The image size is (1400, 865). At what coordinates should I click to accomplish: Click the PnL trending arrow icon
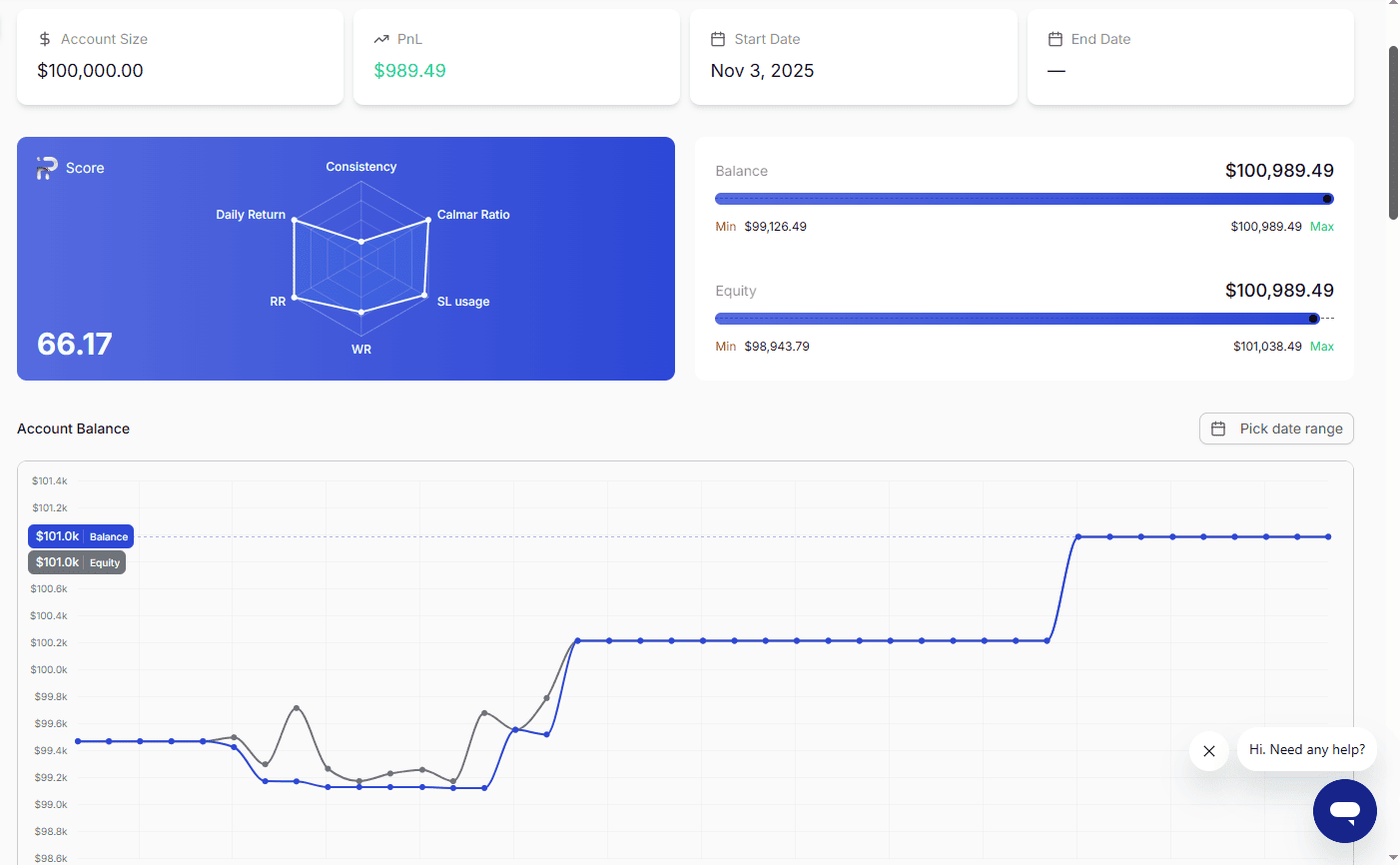pos(381,39)
